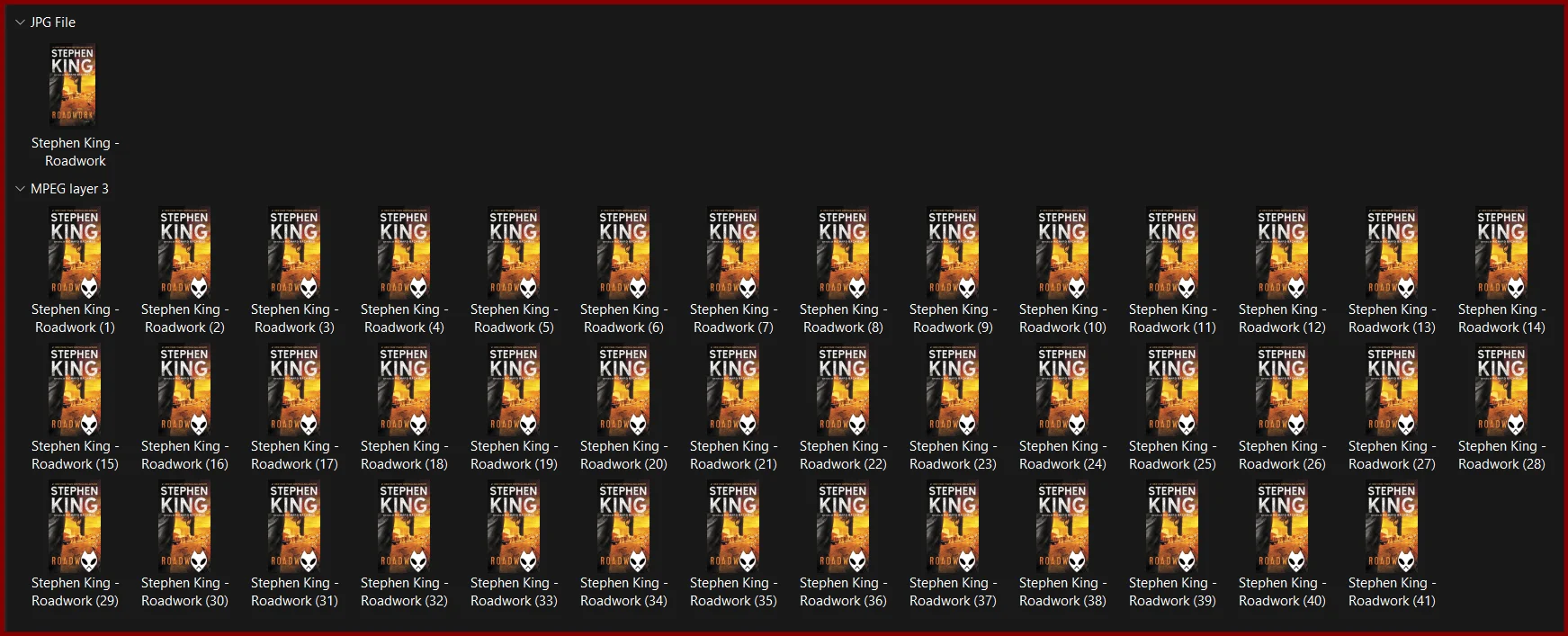Select the Roadwork (28) MP3 icon
This screenshot has width=1568, height=636.
tap(1501, 390)
